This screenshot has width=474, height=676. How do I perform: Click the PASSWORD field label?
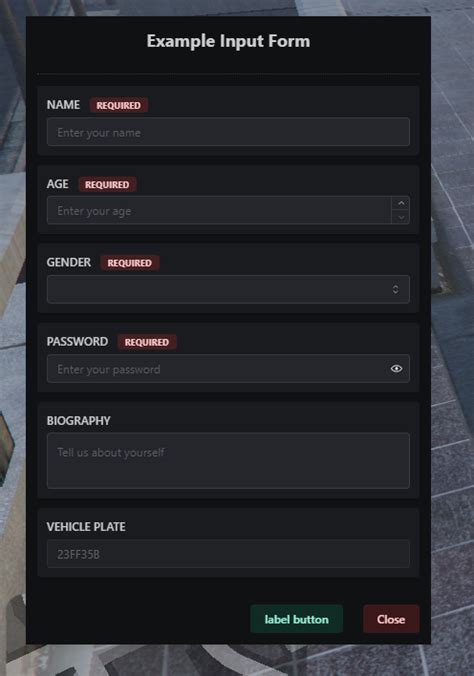[77, 341]
